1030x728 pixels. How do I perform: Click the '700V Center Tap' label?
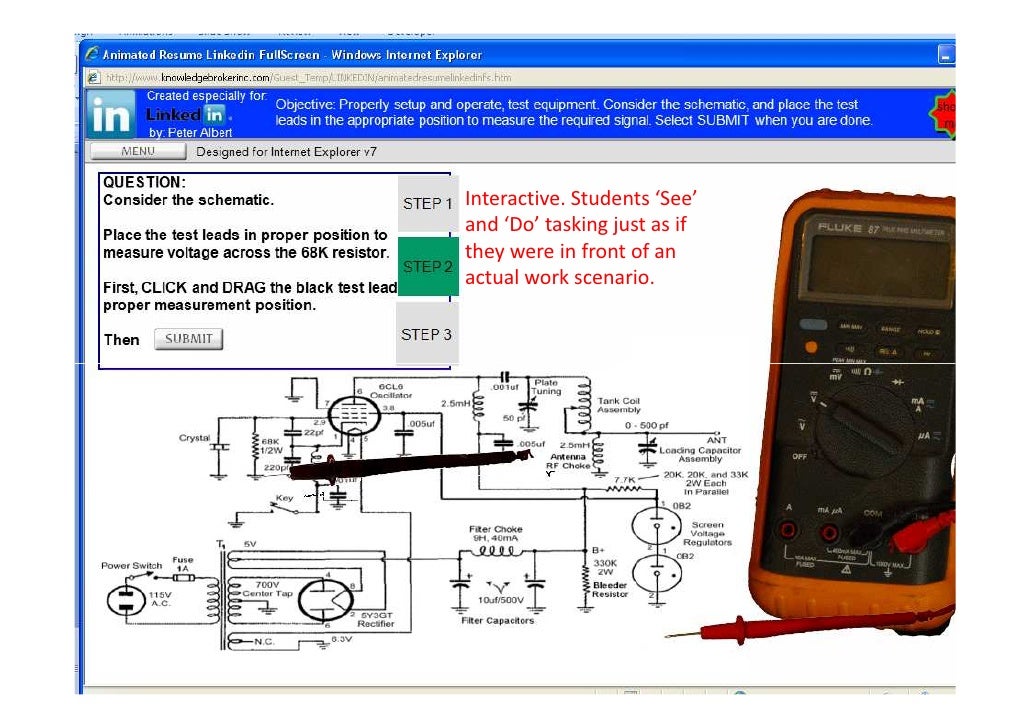tap(267, 589)
